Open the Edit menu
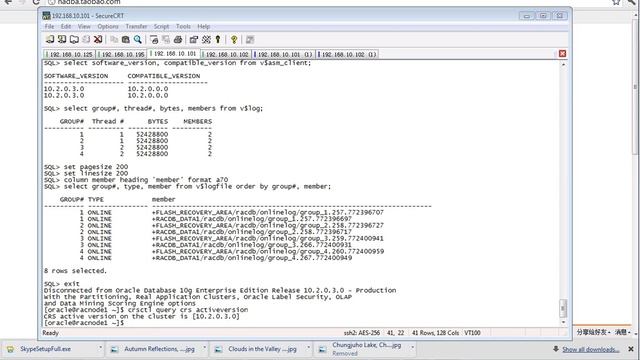Screen dimensions: 640x360 tap(66, 27)
